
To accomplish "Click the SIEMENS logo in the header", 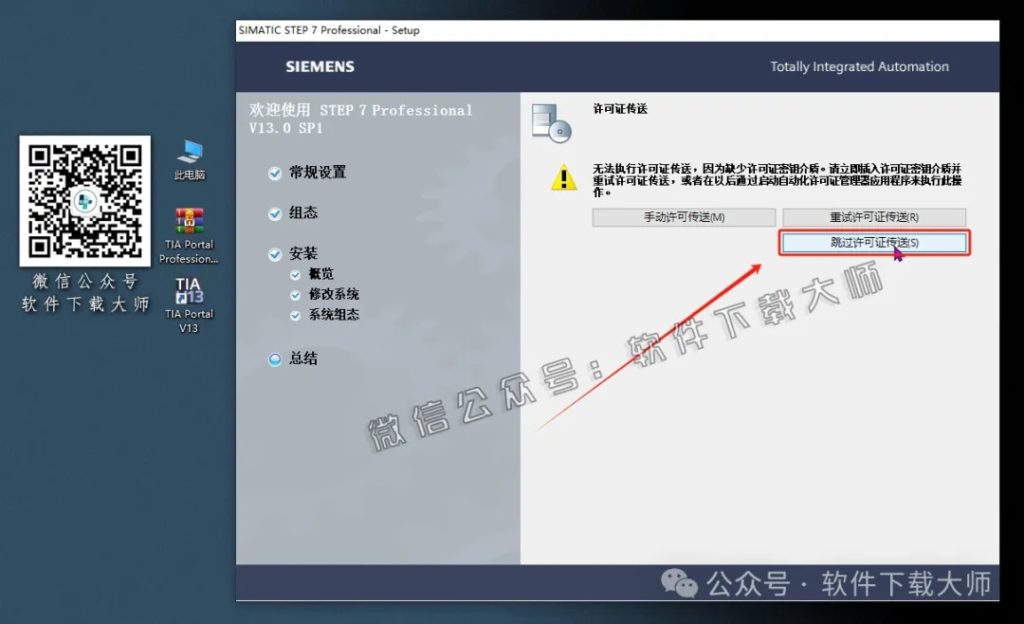I will (x=319, y=66).
